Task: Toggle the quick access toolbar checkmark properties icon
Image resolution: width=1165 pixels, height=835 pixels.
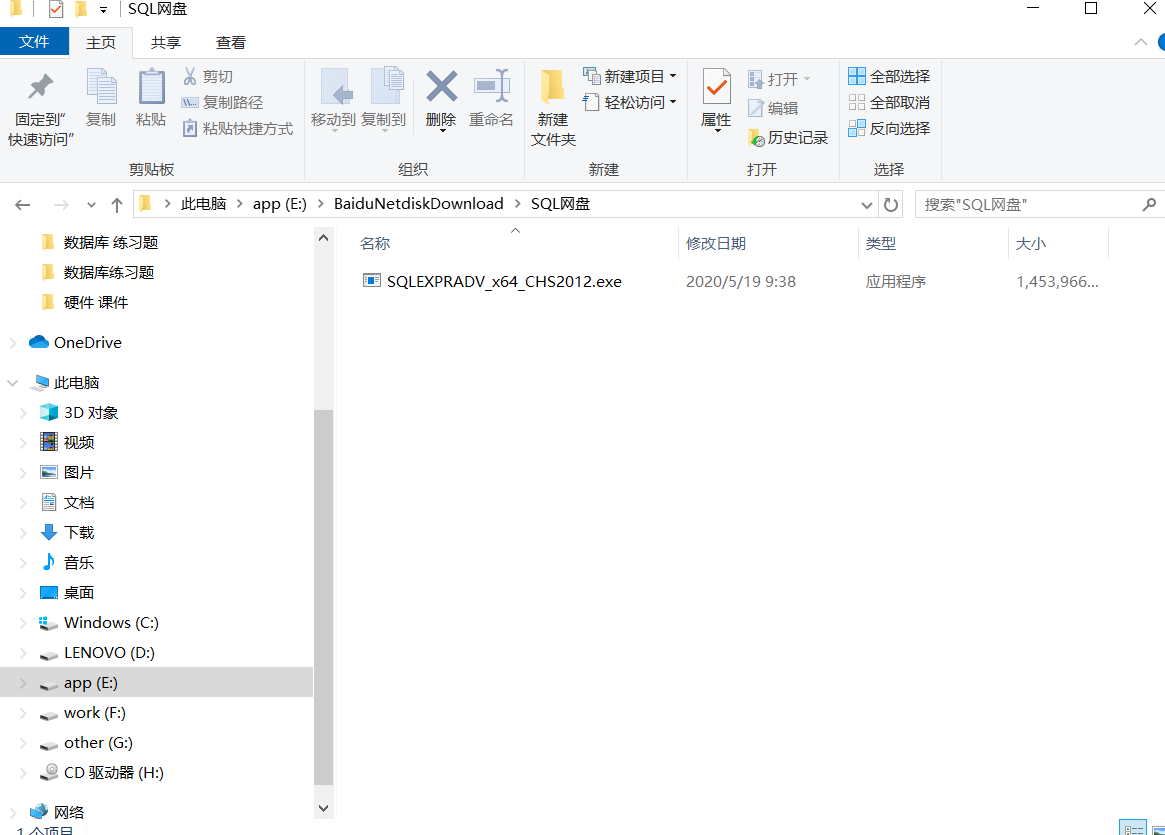Action: pyautogui.click(x=56, y=10)
